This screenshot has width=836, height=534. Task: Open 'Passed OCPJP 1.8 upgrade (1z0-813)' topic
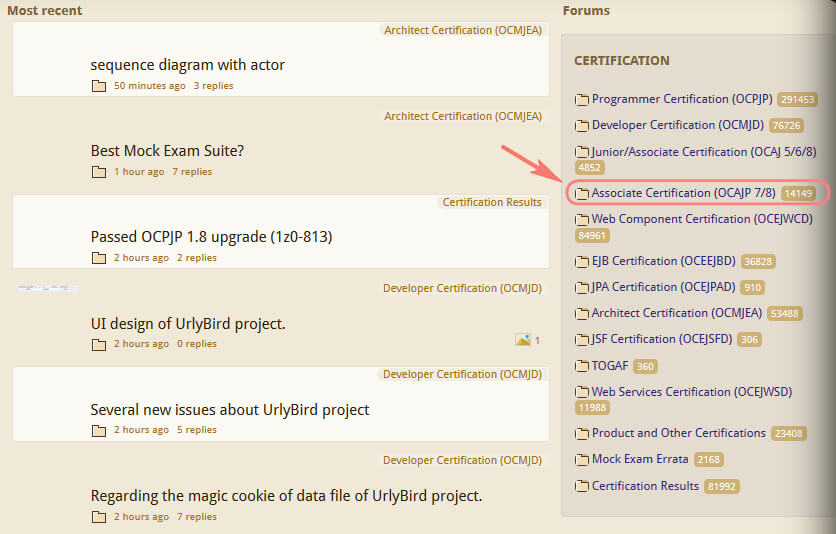pos(211,237)
